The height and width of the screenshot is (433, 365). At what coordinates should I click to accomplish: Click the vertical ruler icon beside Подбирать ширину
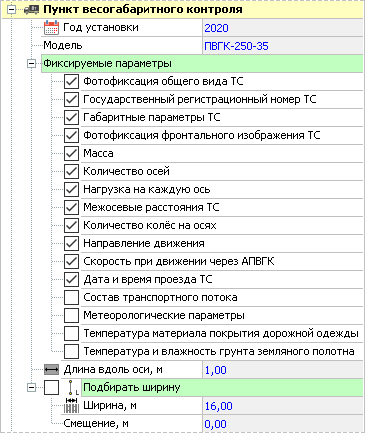click(x=72, y=387)
